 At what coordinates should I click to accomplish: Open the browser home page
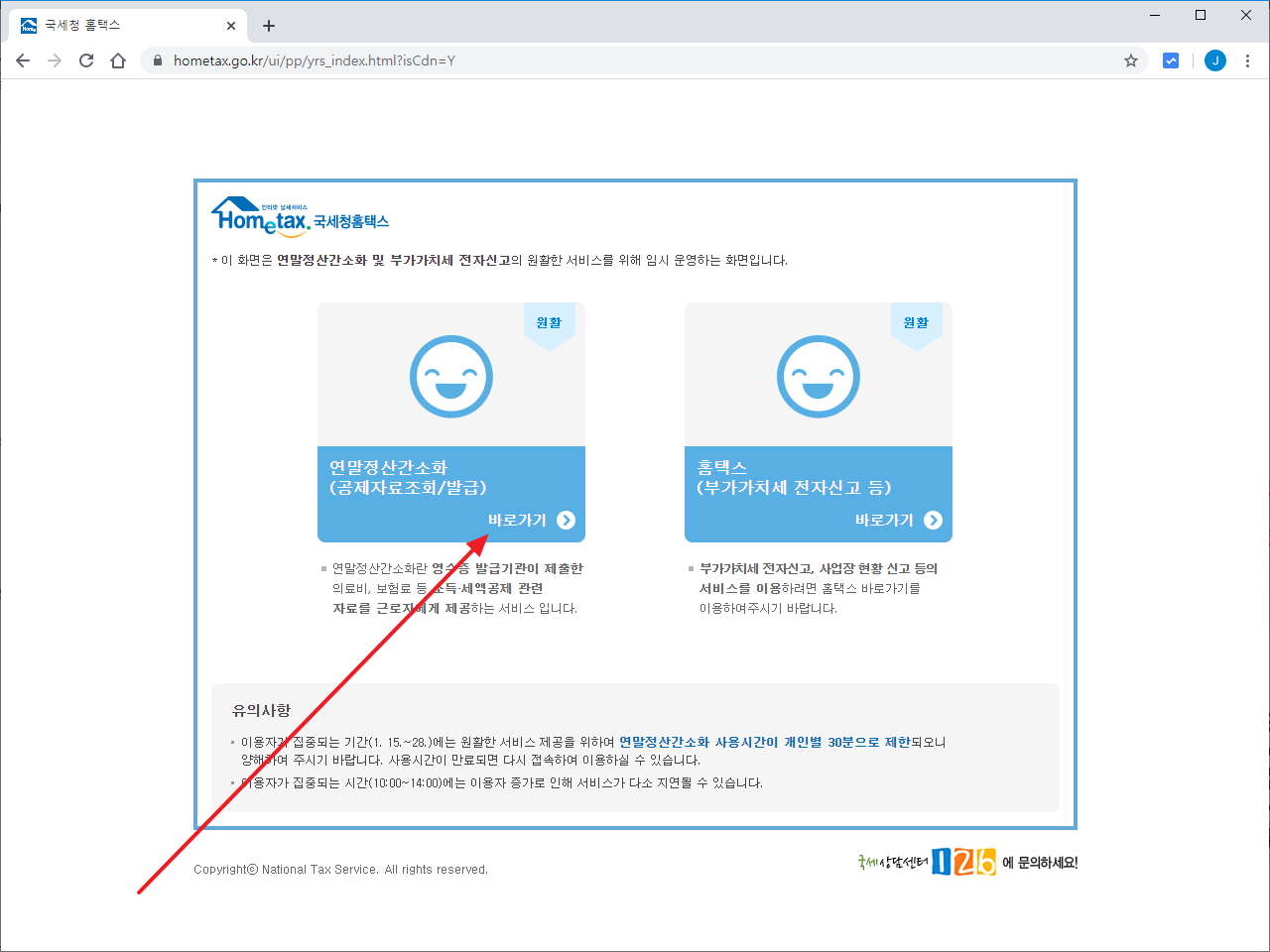118,60
